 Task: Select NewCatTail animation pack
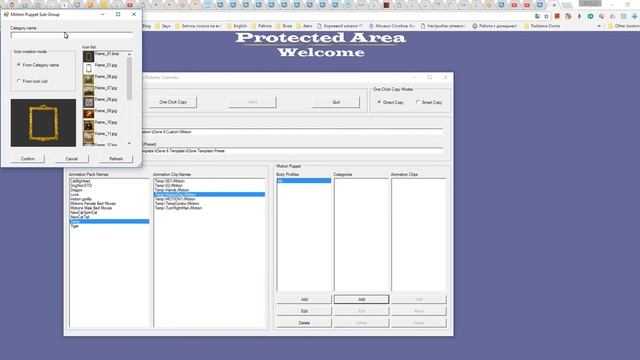(80, 217)
